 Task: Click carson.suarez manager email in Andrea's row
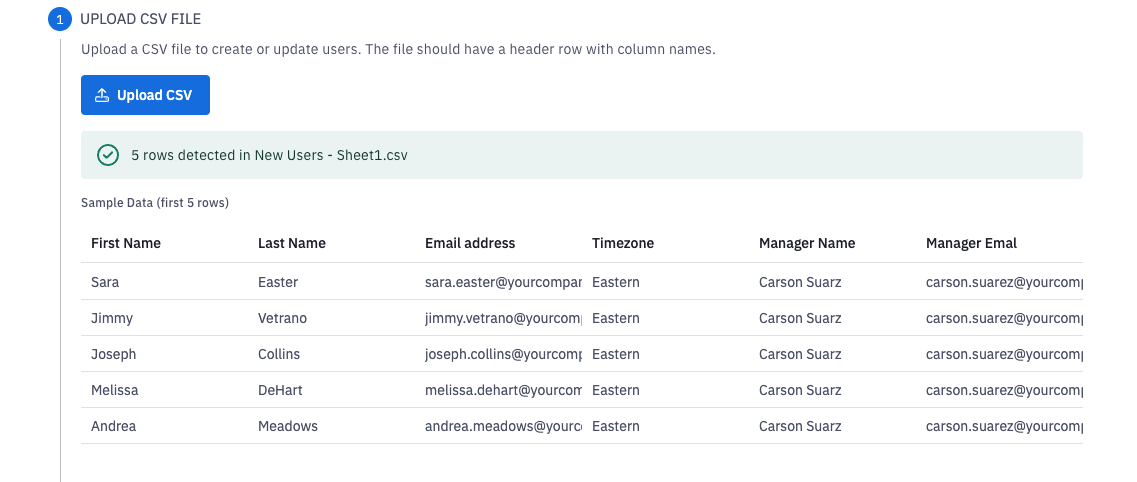pos(1004,426)
